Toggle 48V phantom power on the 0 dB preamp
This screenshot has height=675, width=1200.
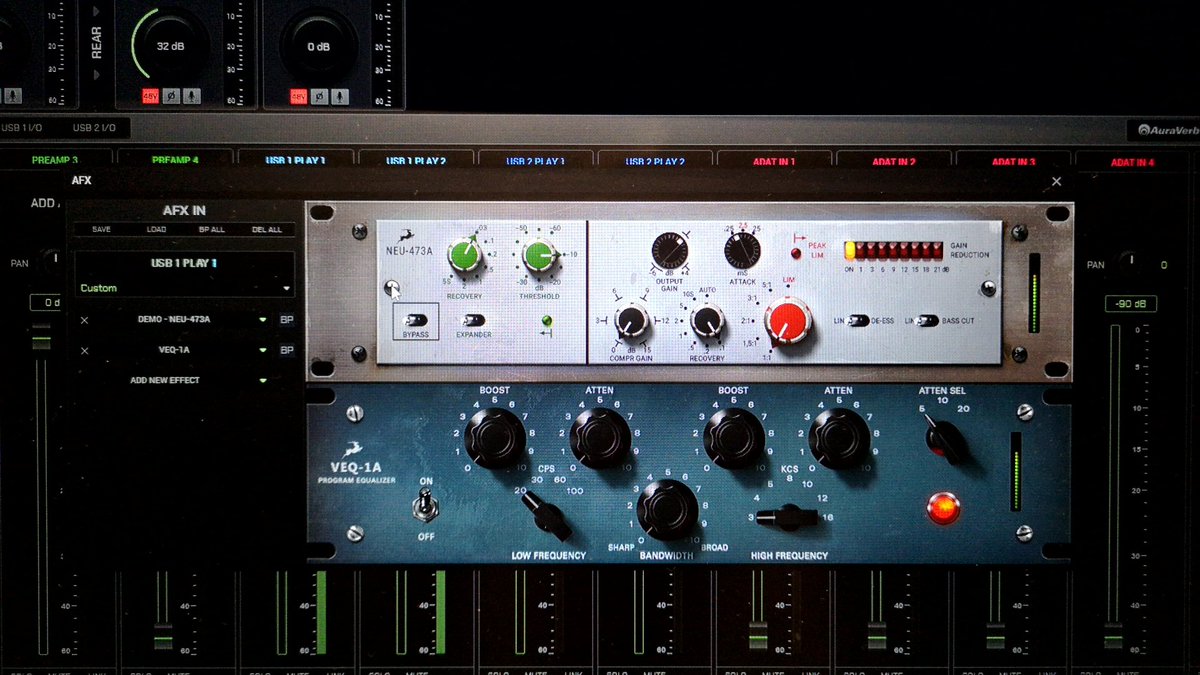298,96
